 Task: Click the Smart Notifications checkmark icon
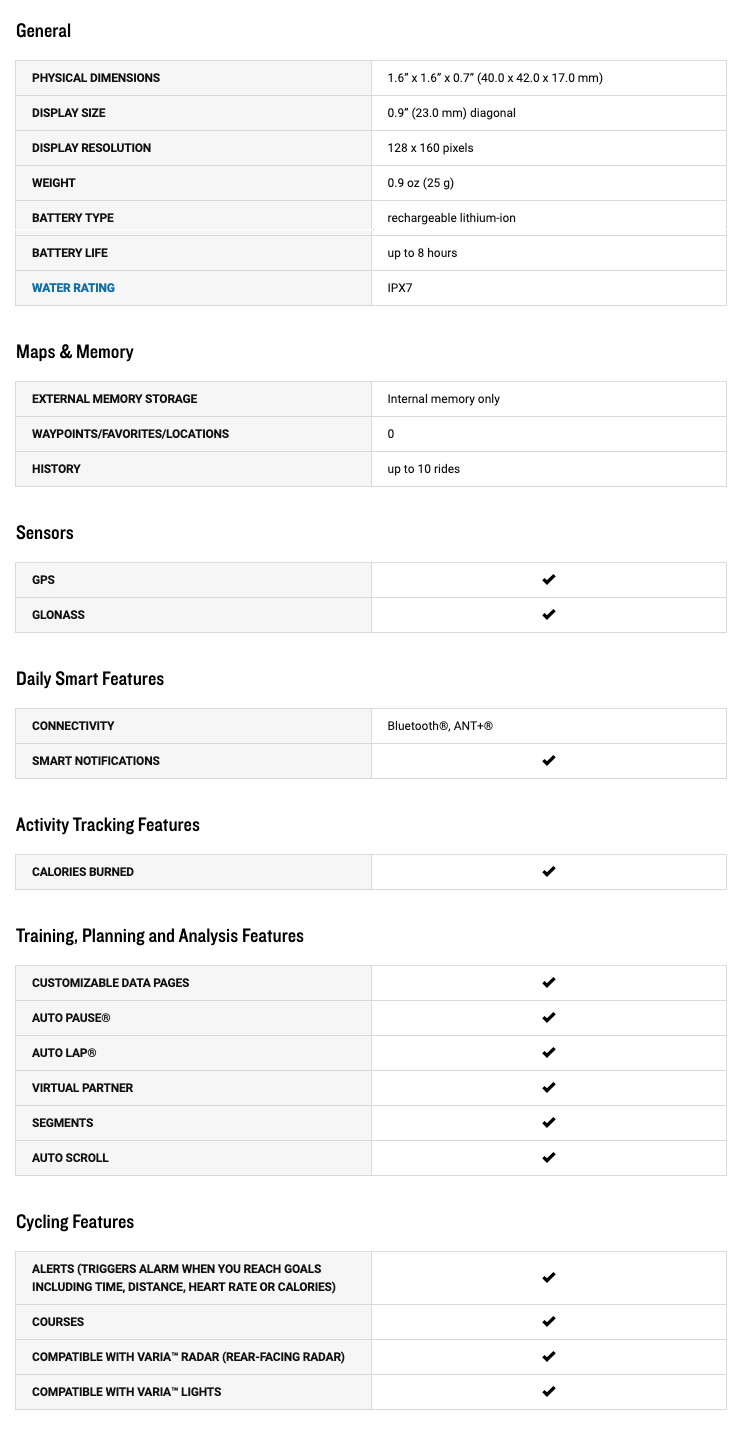pos(548,761)
